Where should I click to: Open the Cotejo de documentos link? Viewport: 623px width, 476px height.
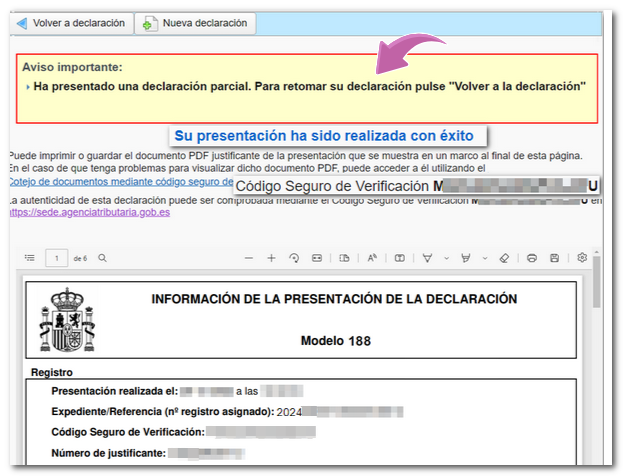(120, 183)
